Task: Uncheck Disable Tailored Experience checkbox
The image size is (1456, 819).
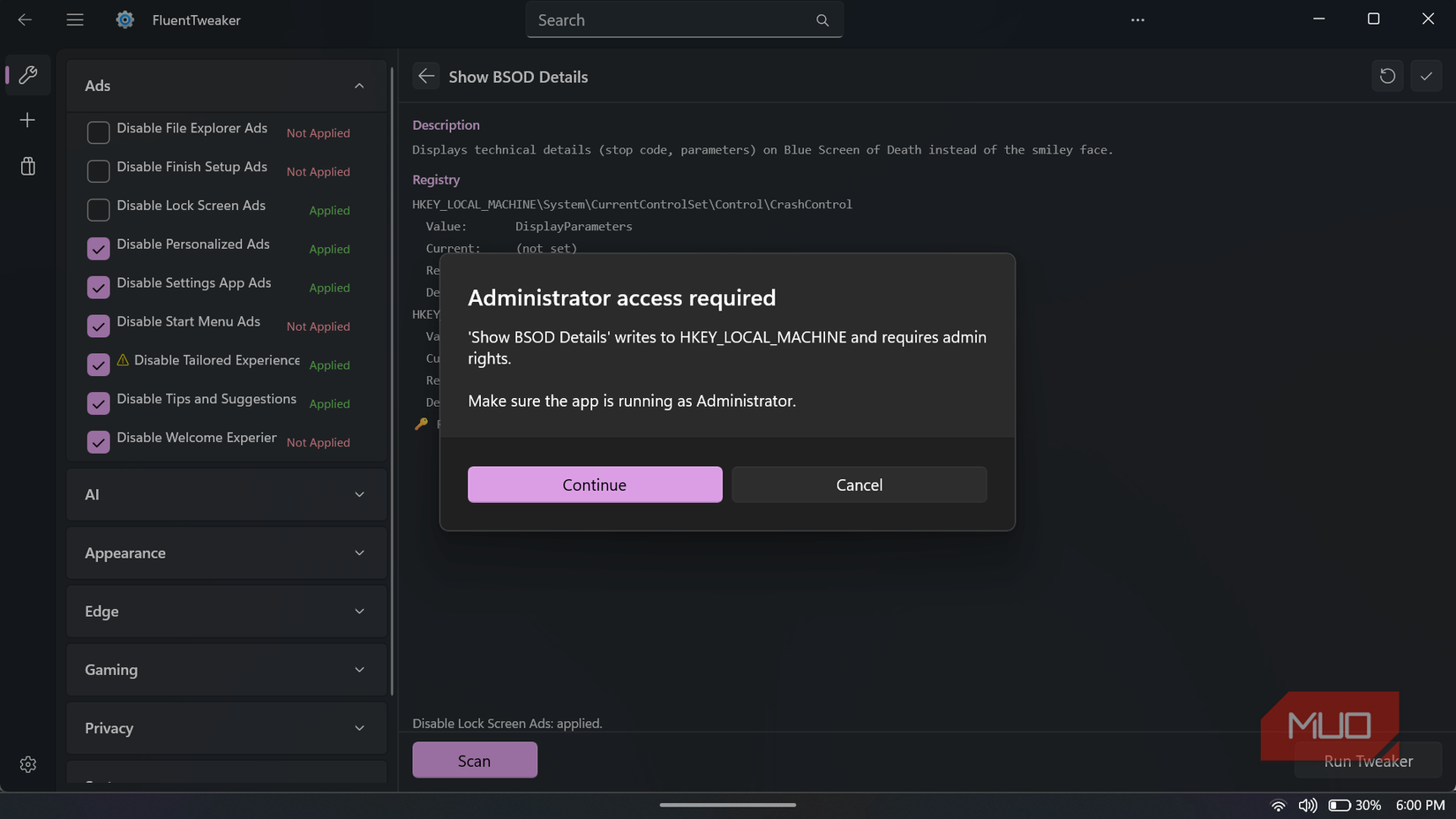Action: [98, 364]
